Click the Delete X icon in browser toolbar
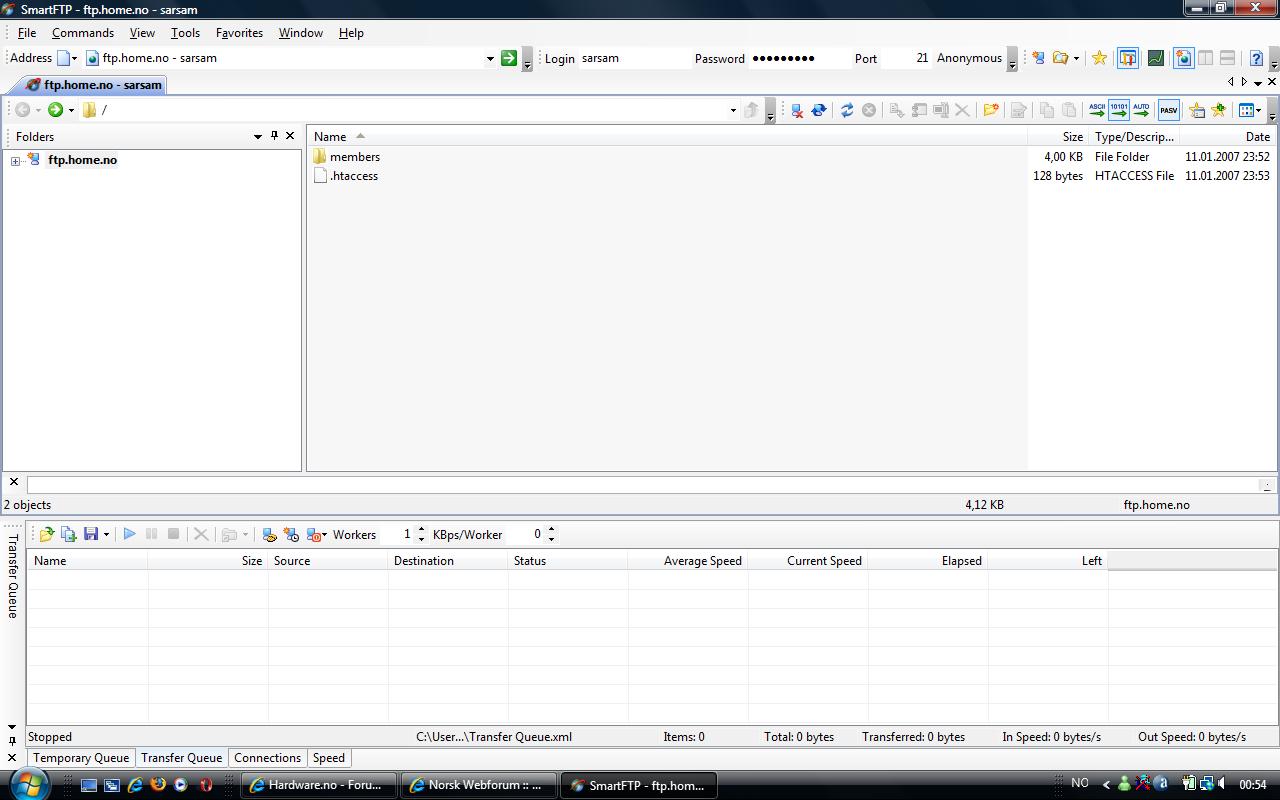This screenshot has height=800, width=1280. pyautogui.click(x=962, y=110)
